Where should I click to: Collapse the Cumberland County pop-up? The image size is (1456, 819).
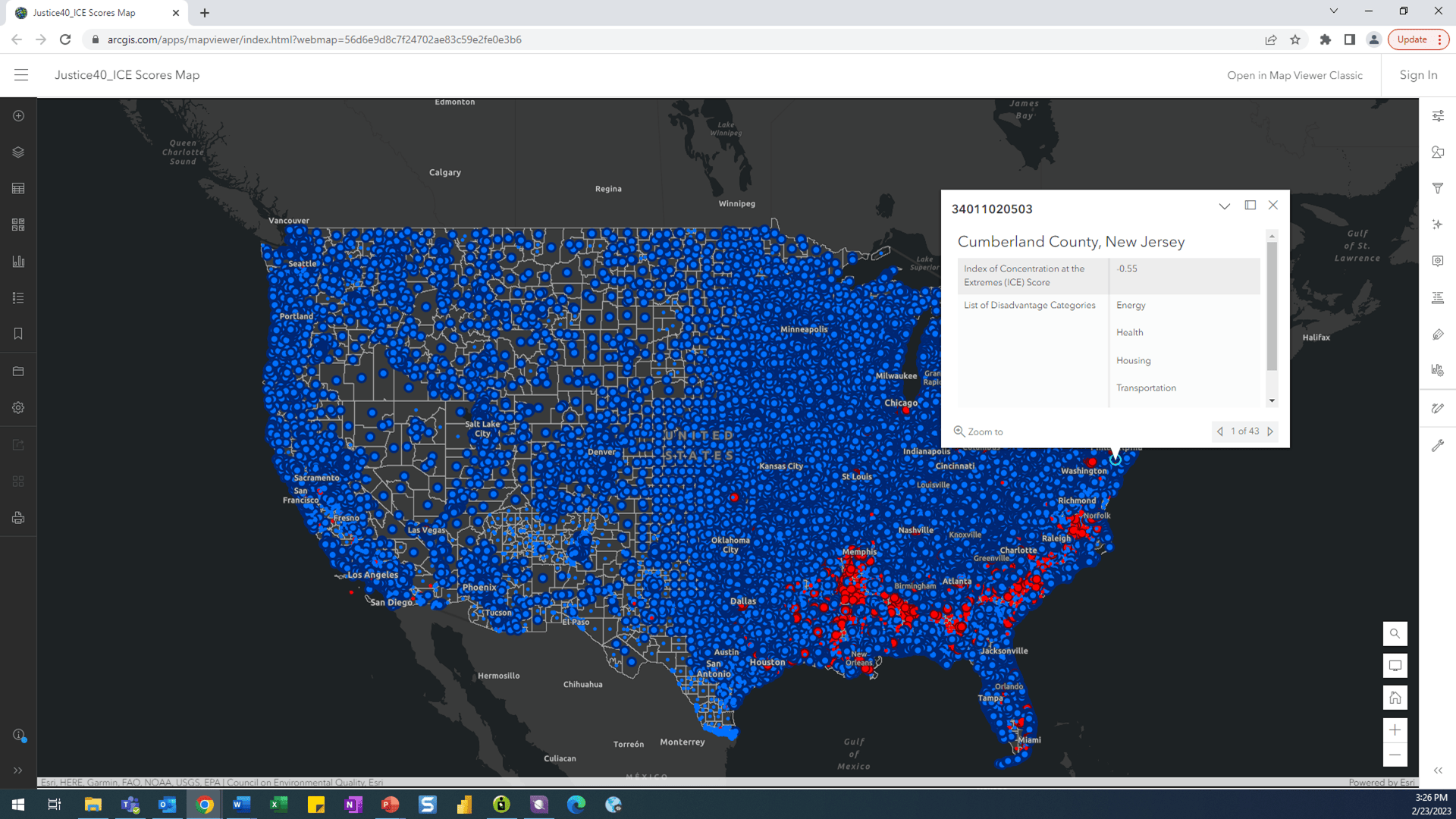click(x=1225, y=206)
